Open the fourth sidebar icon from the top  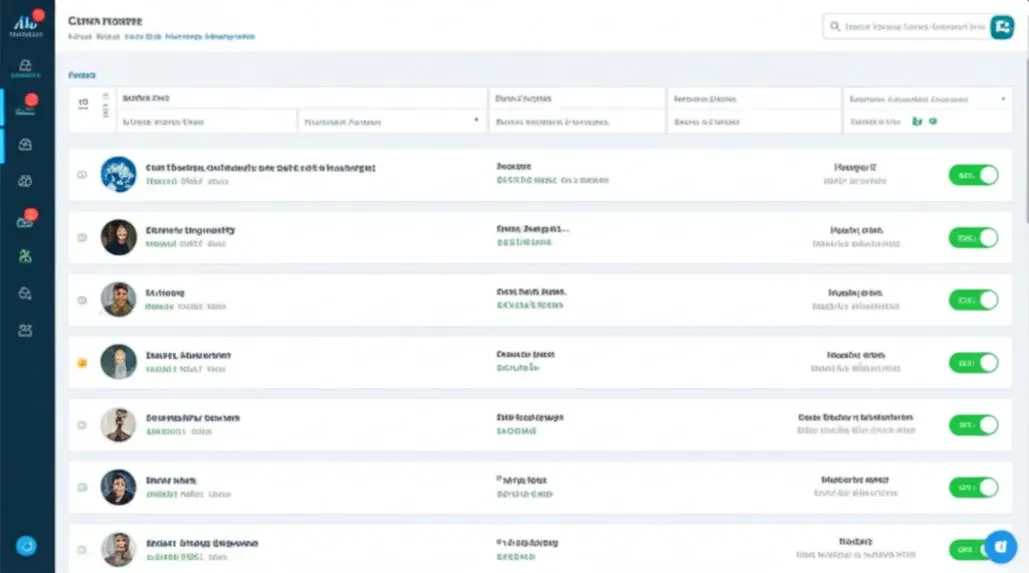click(26, 180)
